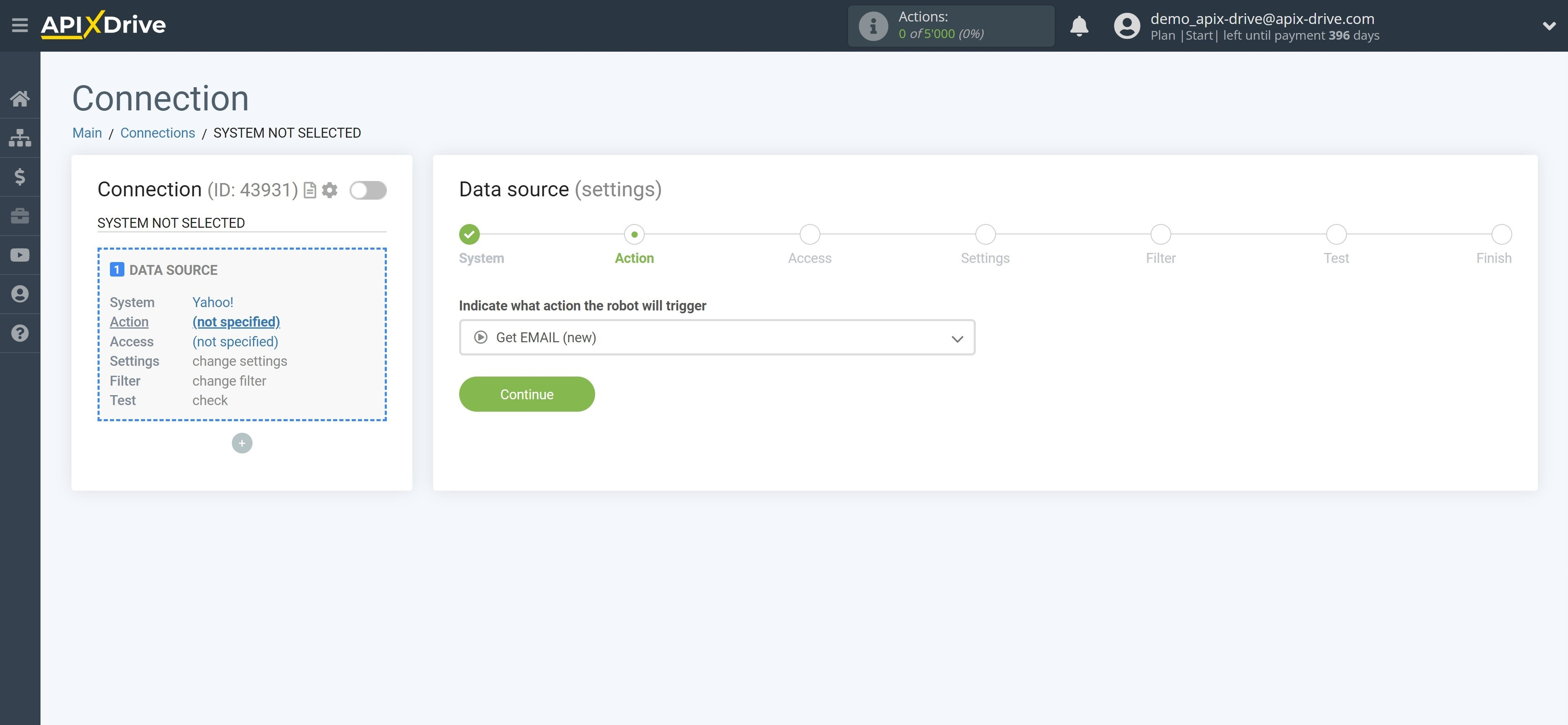Open the profile sidebar icon

(20, 294)
